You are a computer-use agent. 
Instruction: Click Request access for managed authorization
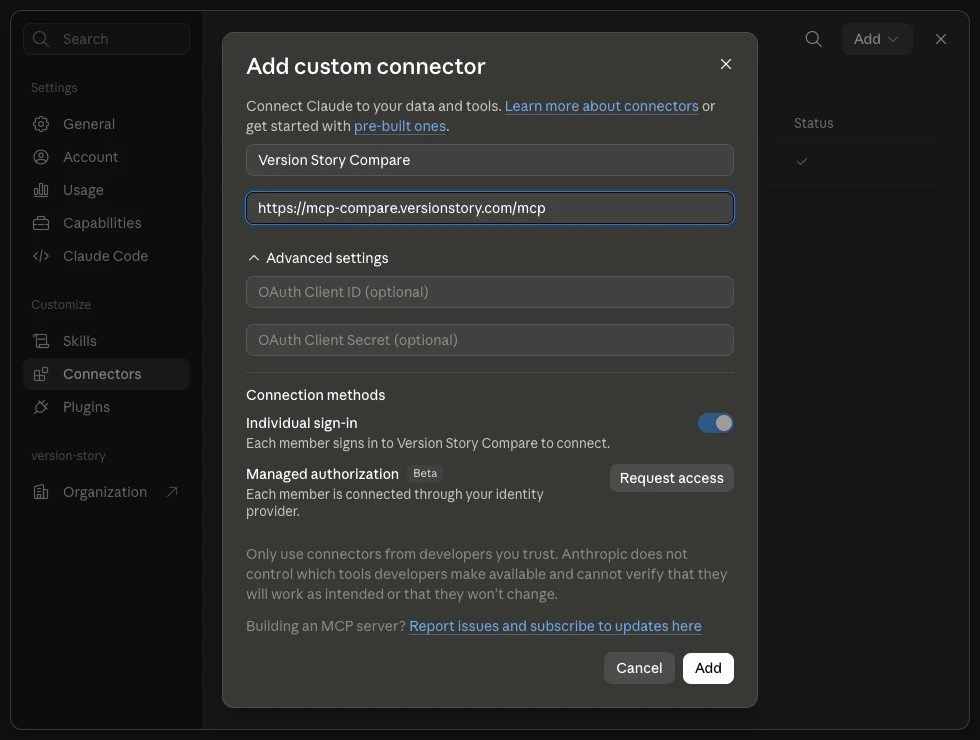point(671,478)
